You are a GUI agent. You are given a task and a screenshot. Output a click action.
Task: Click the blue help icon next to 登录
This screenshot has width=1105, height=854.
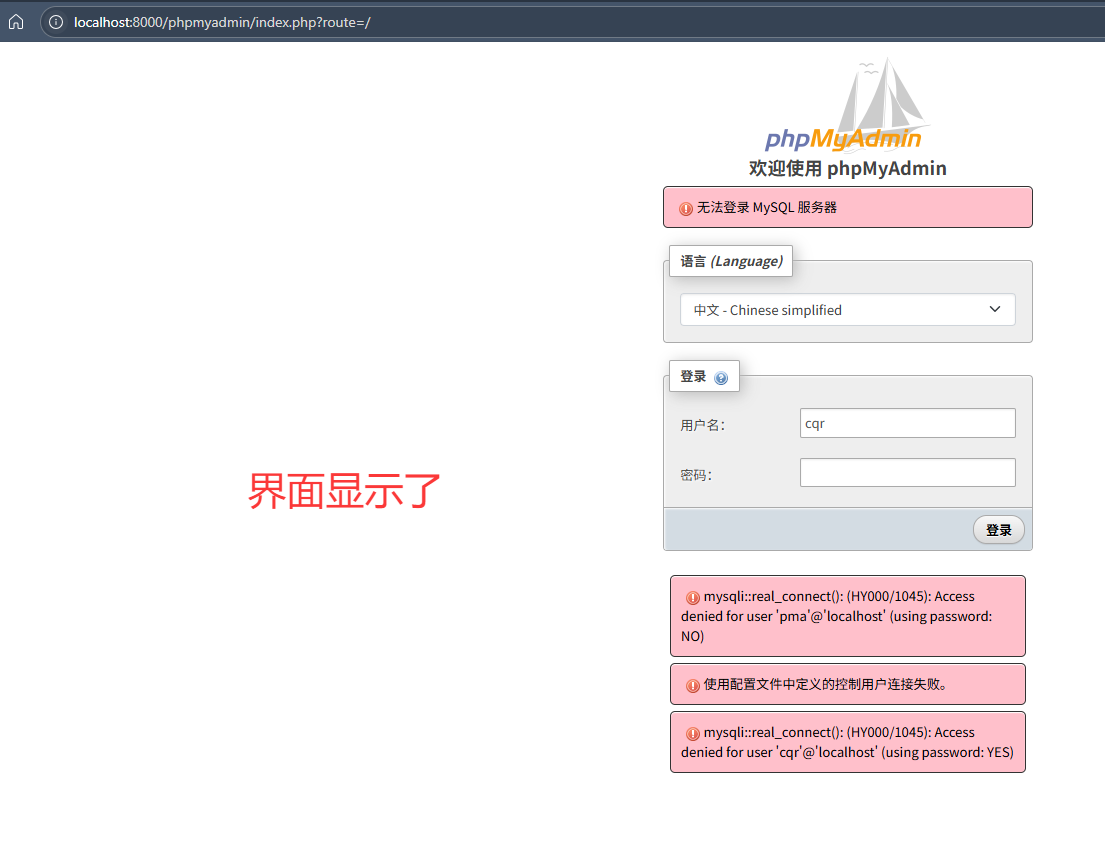click(x=720, y=378)
